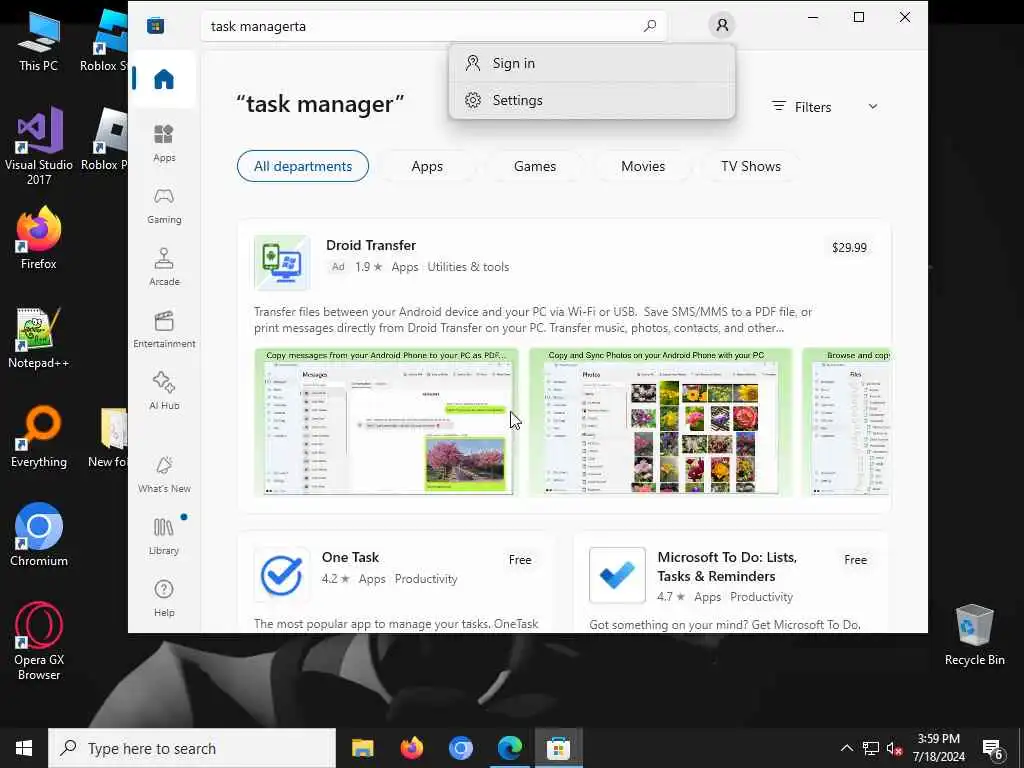Select the Visual Studio 2017 desktop icon
This screenshot has width=1024, height=768.
coord(39,146)
